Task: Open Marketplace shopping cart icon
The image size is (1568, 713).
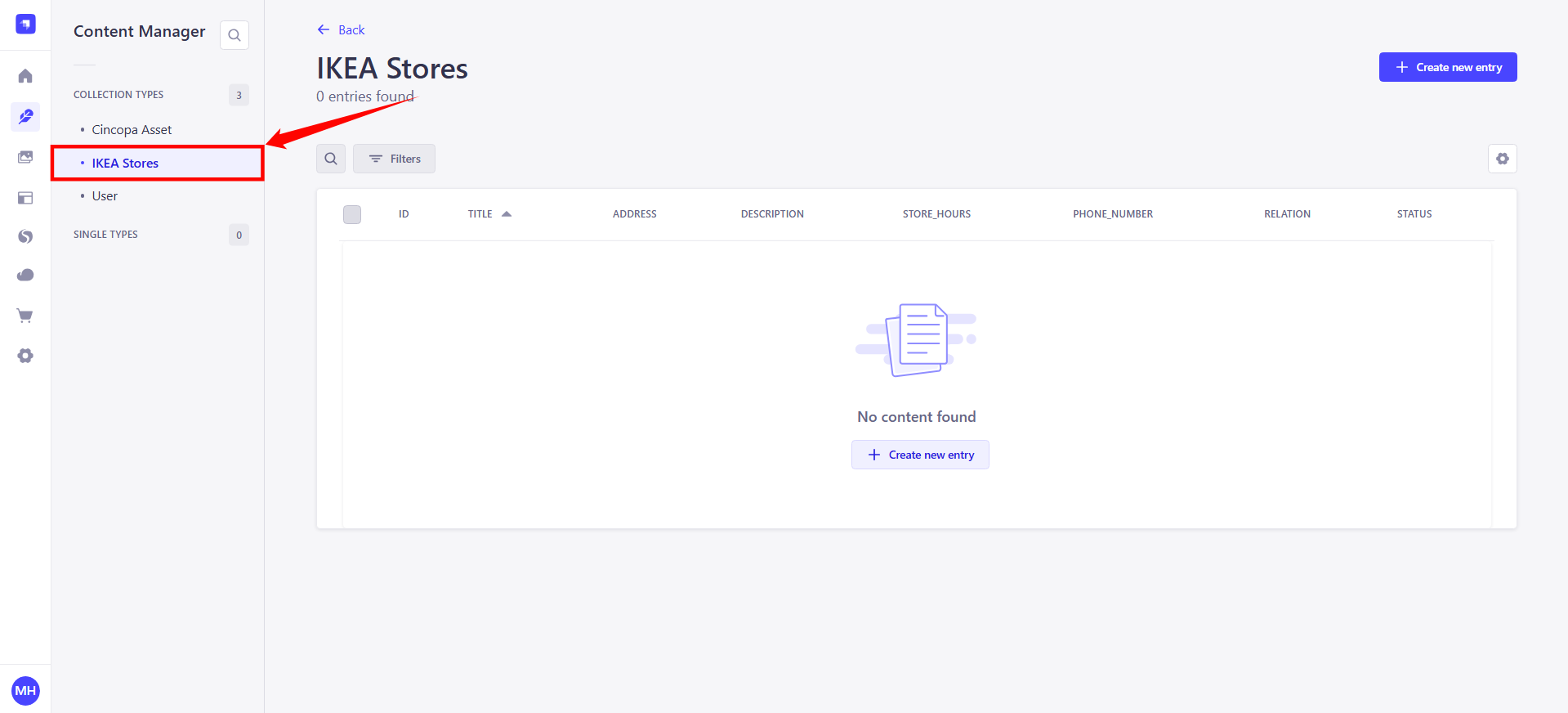Action: 25,316
